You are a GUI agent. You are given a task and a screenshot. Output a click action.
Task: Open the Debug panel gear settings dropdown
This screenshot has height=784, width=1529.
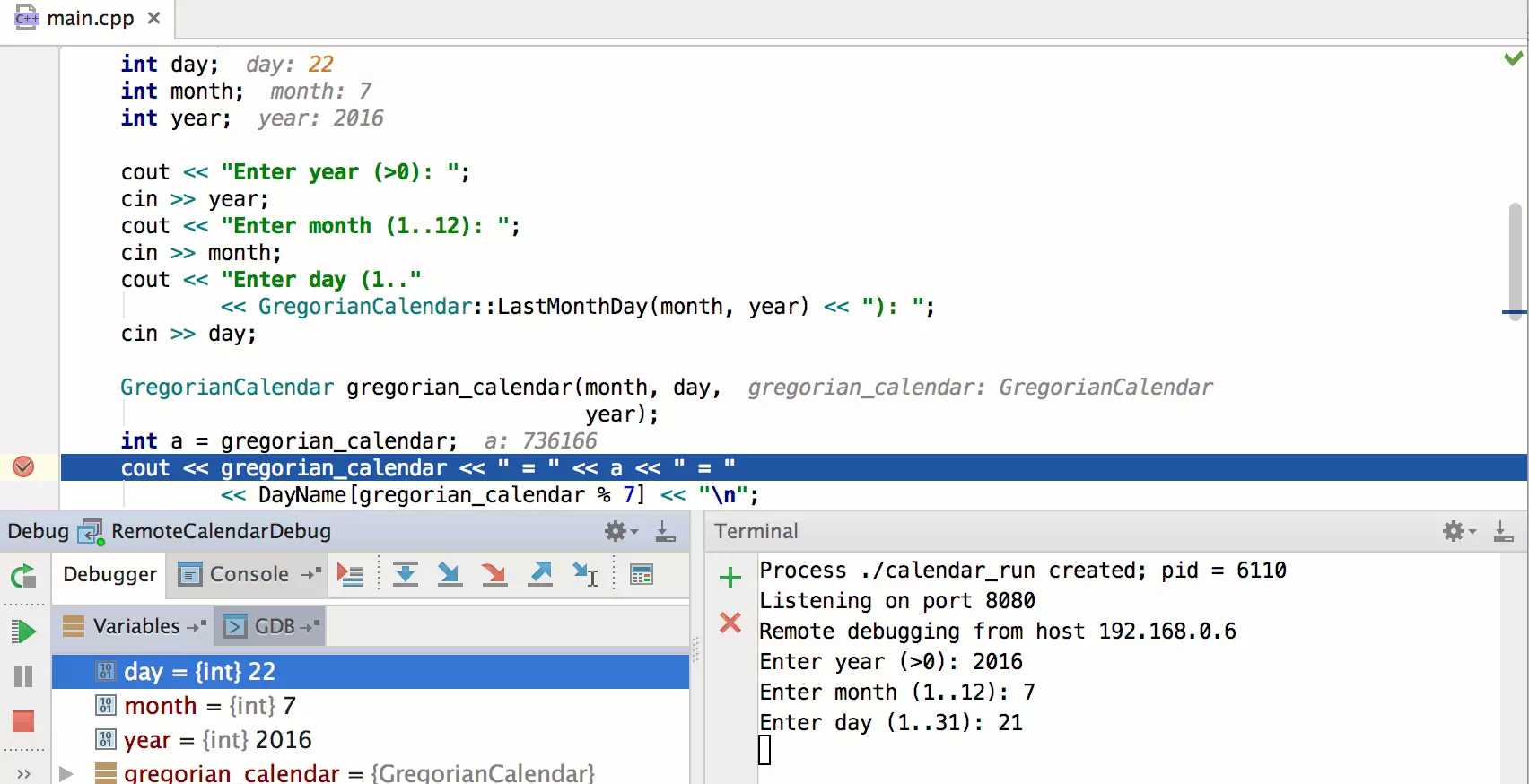point(620,531)
